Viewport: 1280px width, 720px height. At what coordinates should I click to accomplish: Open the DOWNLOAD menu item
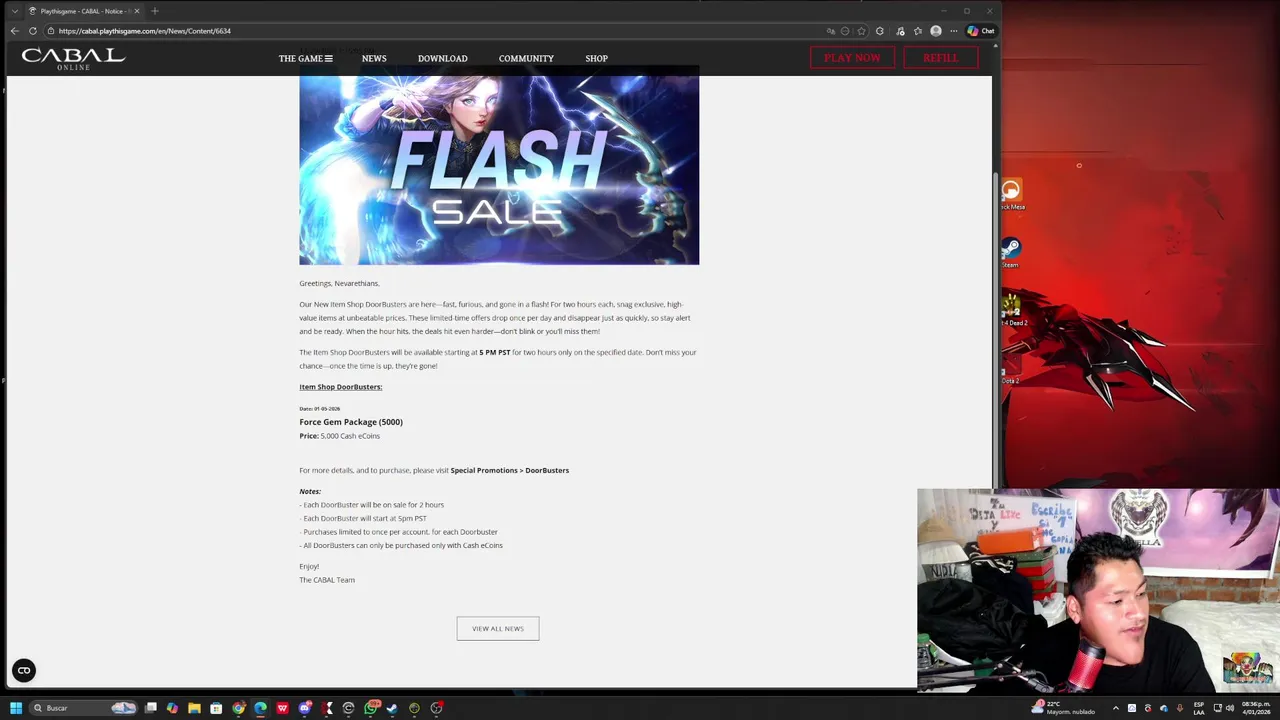442,58
